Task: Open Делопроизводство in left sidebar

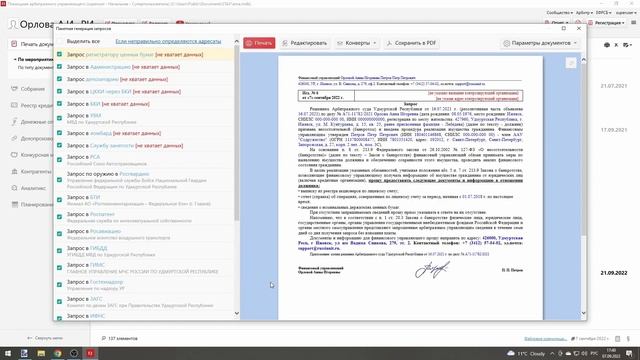Action: [32, 138]
